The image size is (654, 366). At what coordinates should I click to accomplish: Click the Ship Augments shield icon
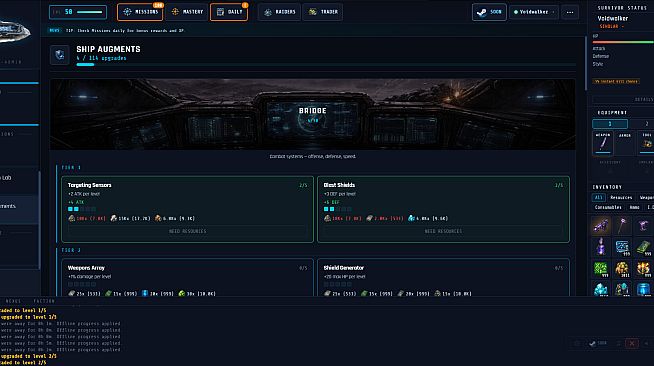pyautogui.click(x=60, y=55)
